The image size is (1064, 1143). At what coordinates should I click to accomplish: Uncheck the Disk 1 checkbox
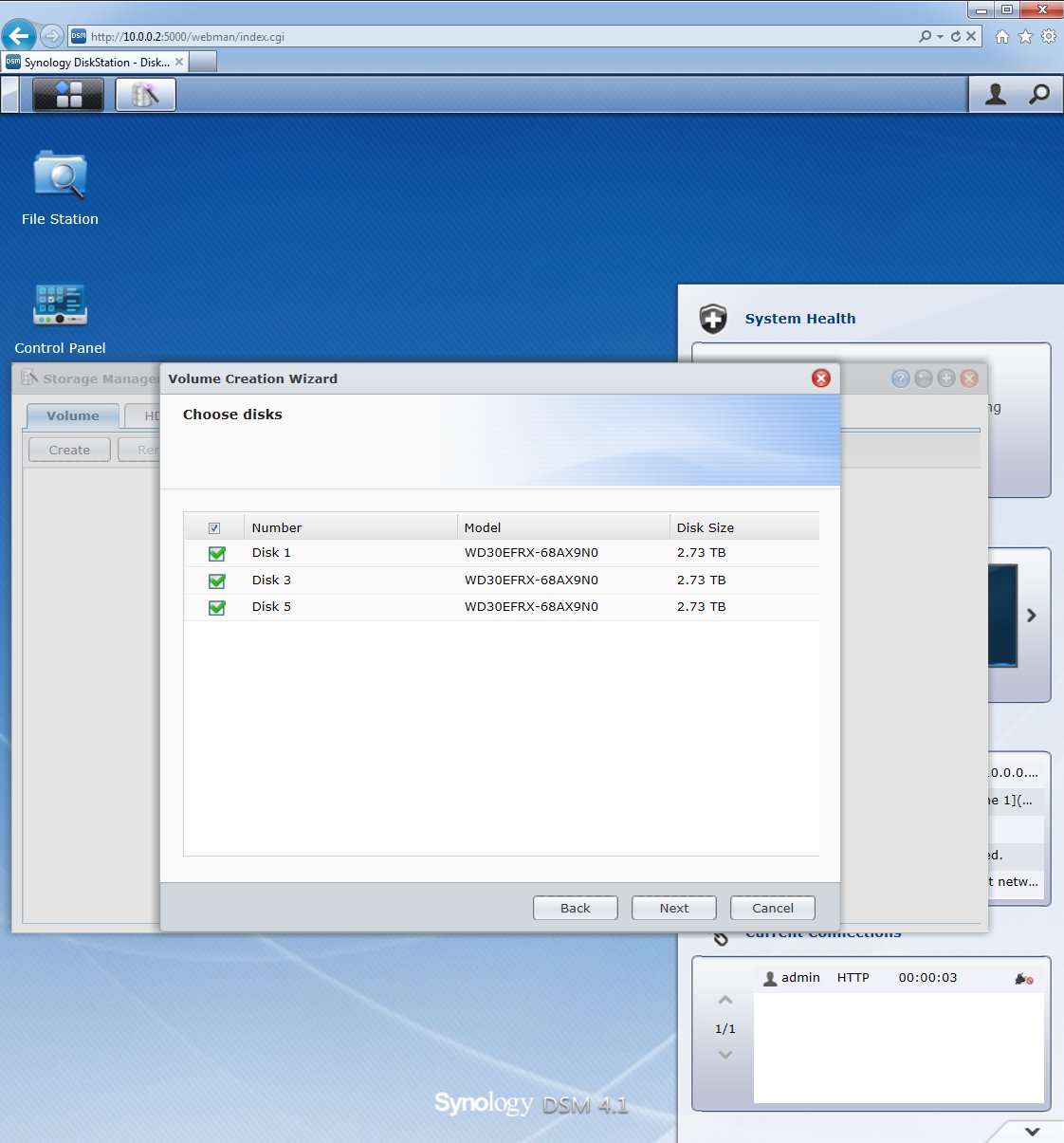point(217,553)
